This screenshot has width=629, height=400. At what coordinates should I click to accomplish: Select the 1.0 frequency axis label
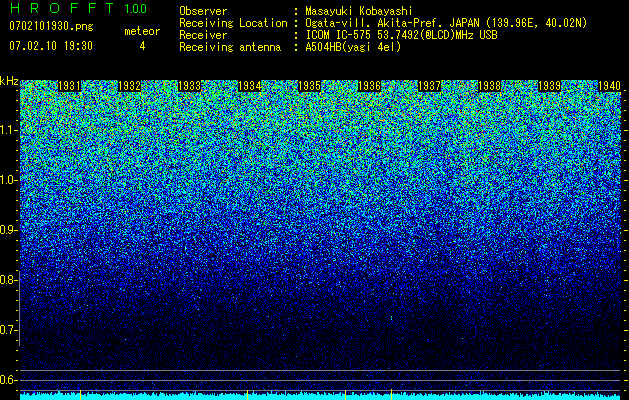(x=7, y=180)
